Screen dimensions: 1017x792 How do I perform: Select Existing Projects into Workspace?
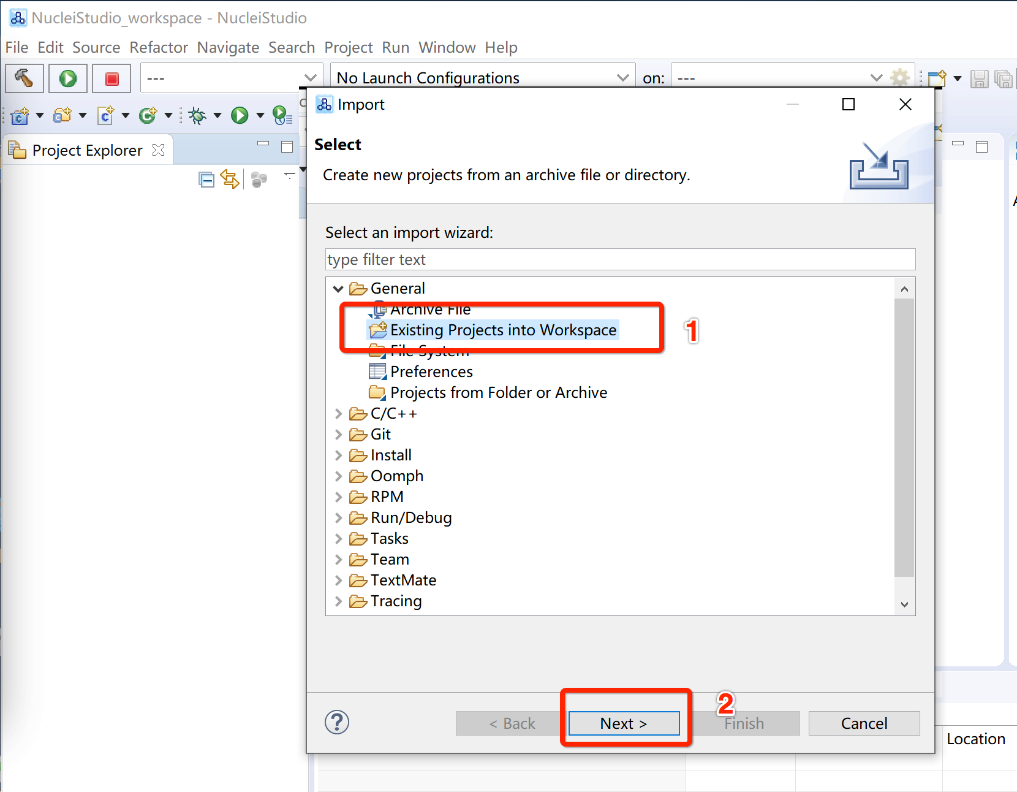click(x=493, y=330)
